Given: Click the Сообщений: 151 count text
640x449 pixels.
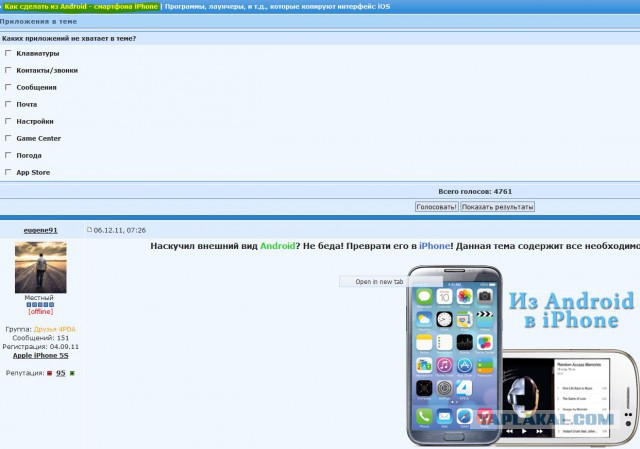Looking at the screenshot, I should (x=40, y=338).
